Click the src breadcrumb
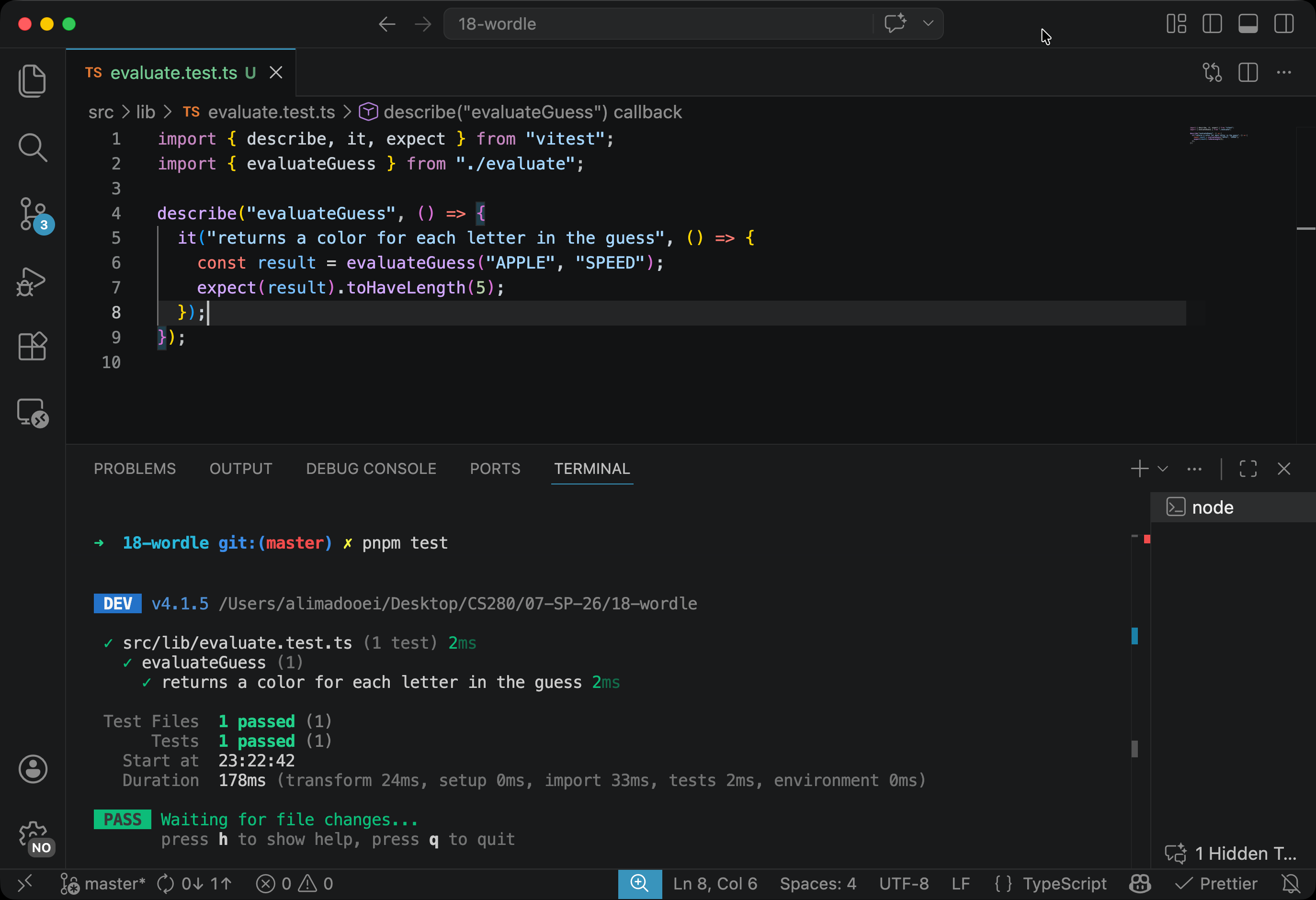This screenshot has width=1316, height=900. 101,112
